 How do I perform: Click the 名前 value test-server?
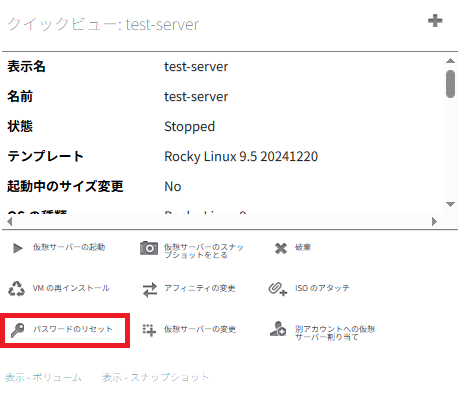(196, 97)
